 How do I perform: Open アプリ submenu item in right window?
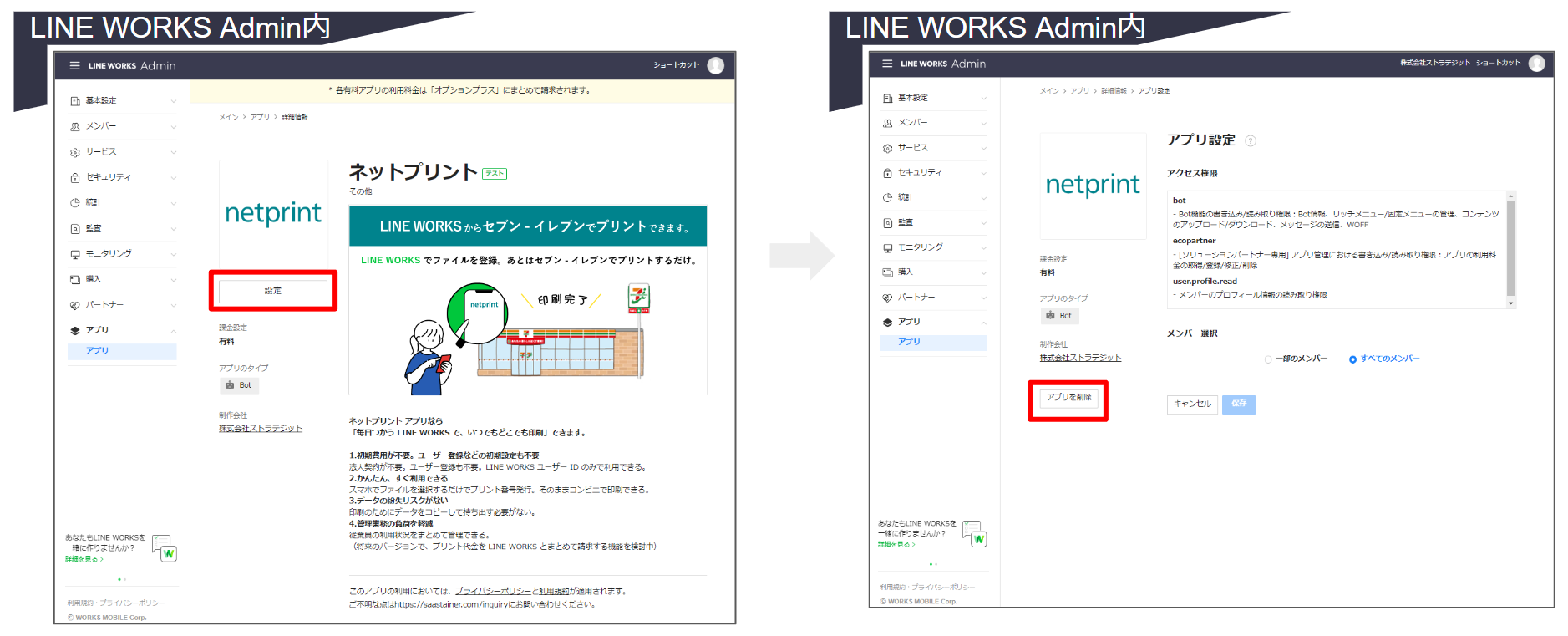click(933, 342)
